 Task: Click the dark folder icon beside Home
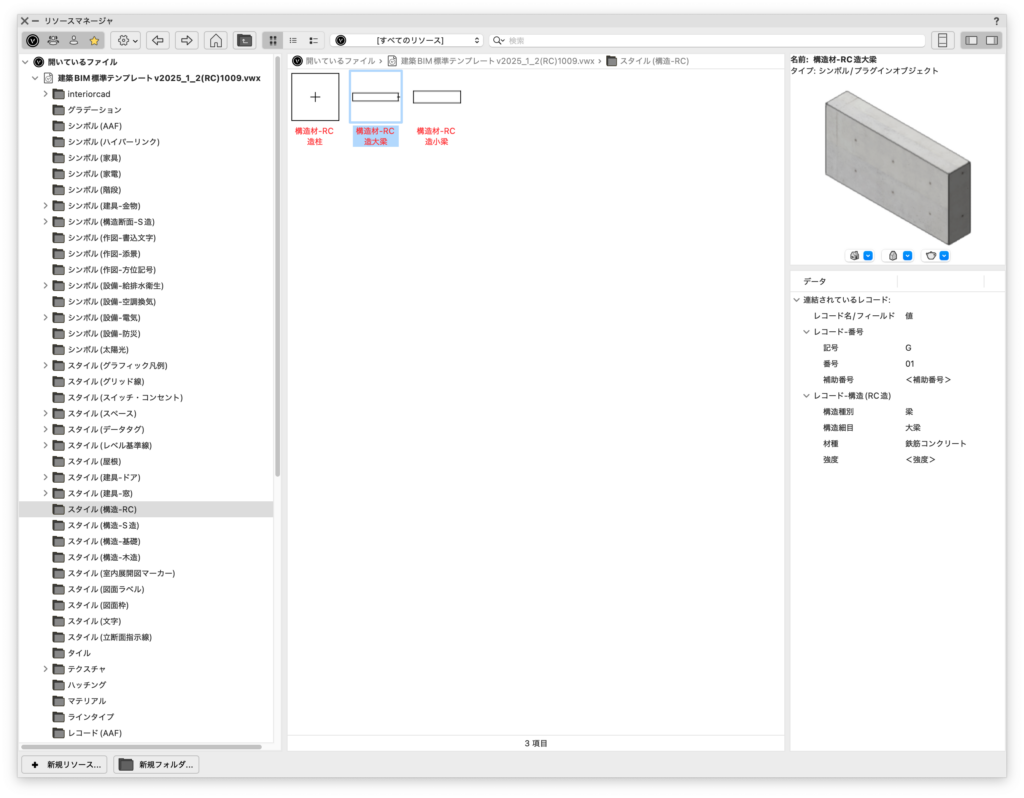pyautogui.click(x=244, y=40)
